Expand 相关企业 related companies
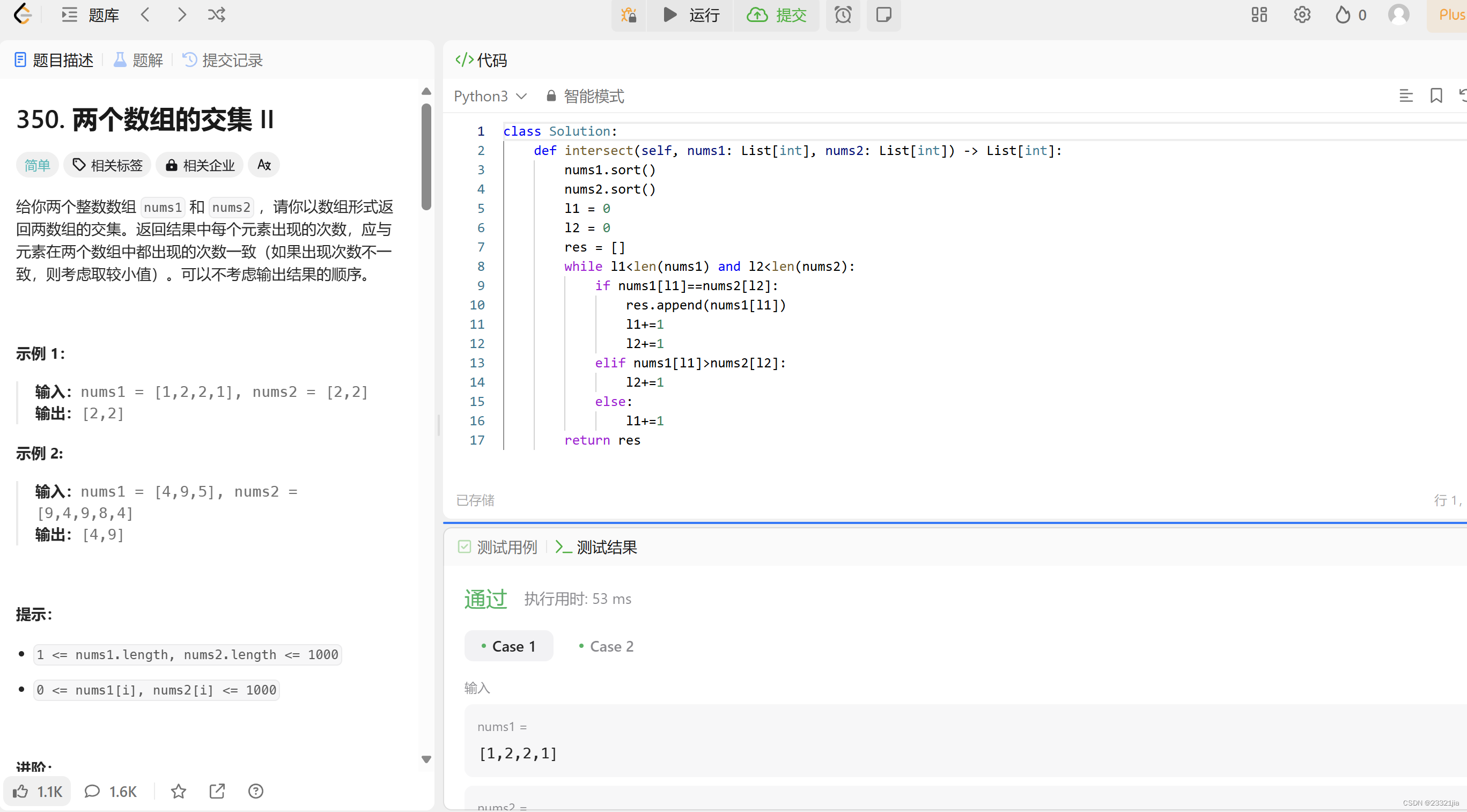 point(200,165)
